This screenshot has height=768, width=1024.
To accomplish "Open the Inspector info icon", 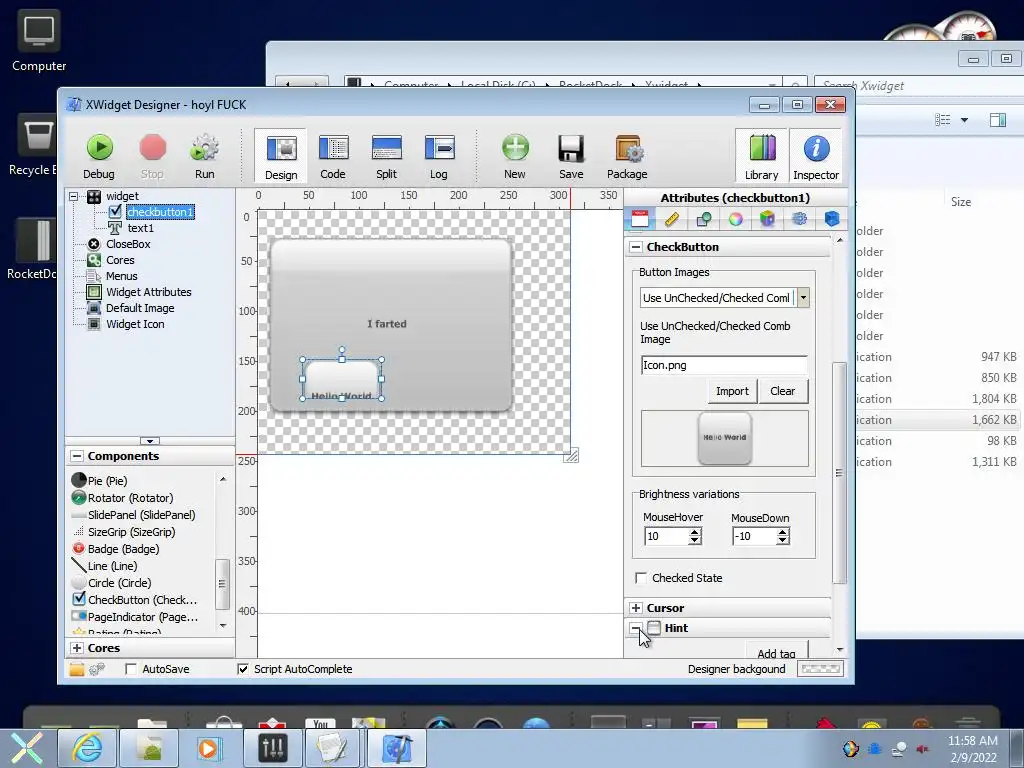I will tap(816, 148).
